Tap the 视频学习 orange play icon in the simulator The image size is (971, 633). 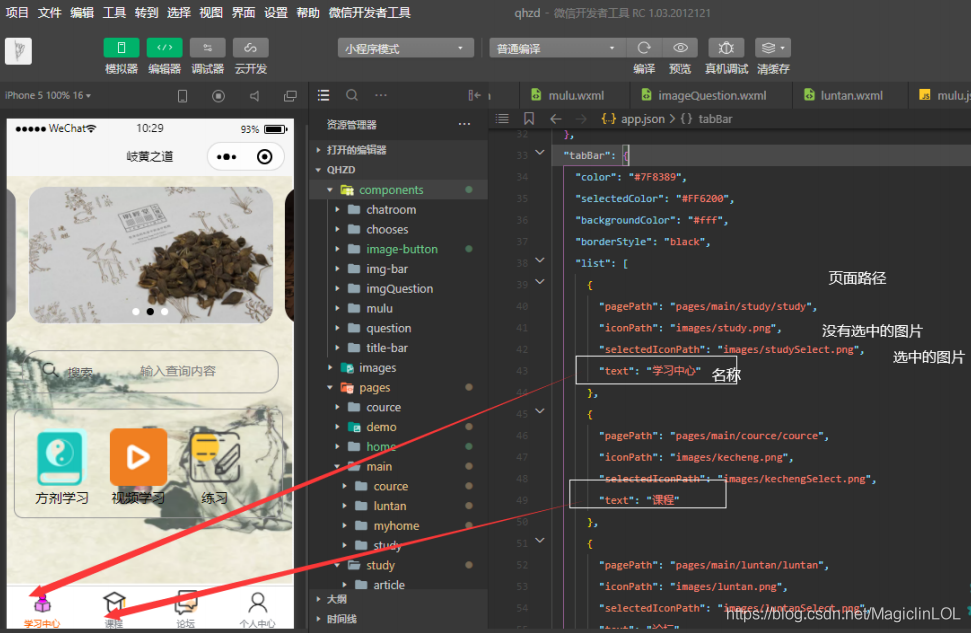138,457
